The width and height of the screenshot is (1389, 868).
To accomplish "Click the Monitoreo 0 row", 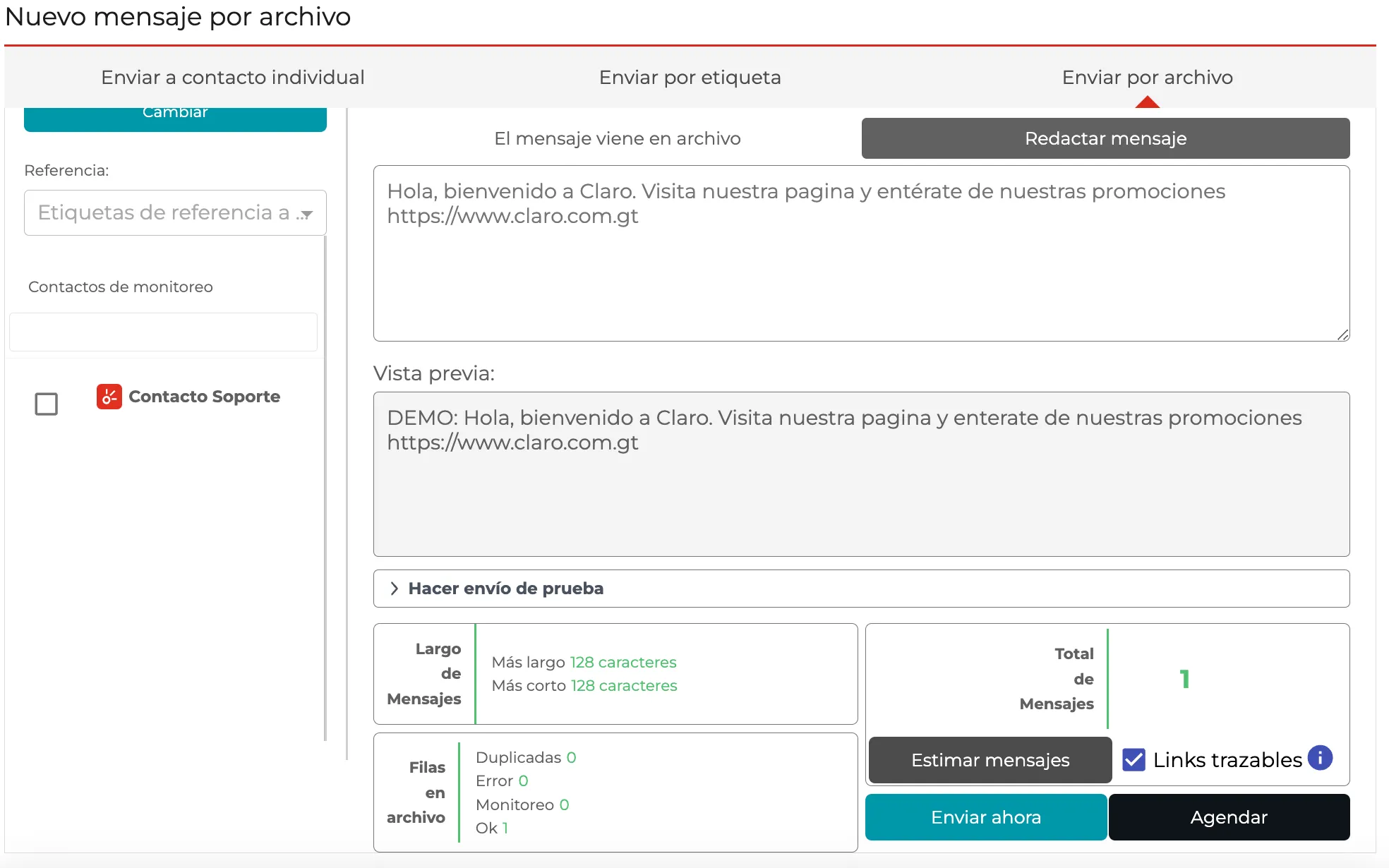I will click(522, 804).
